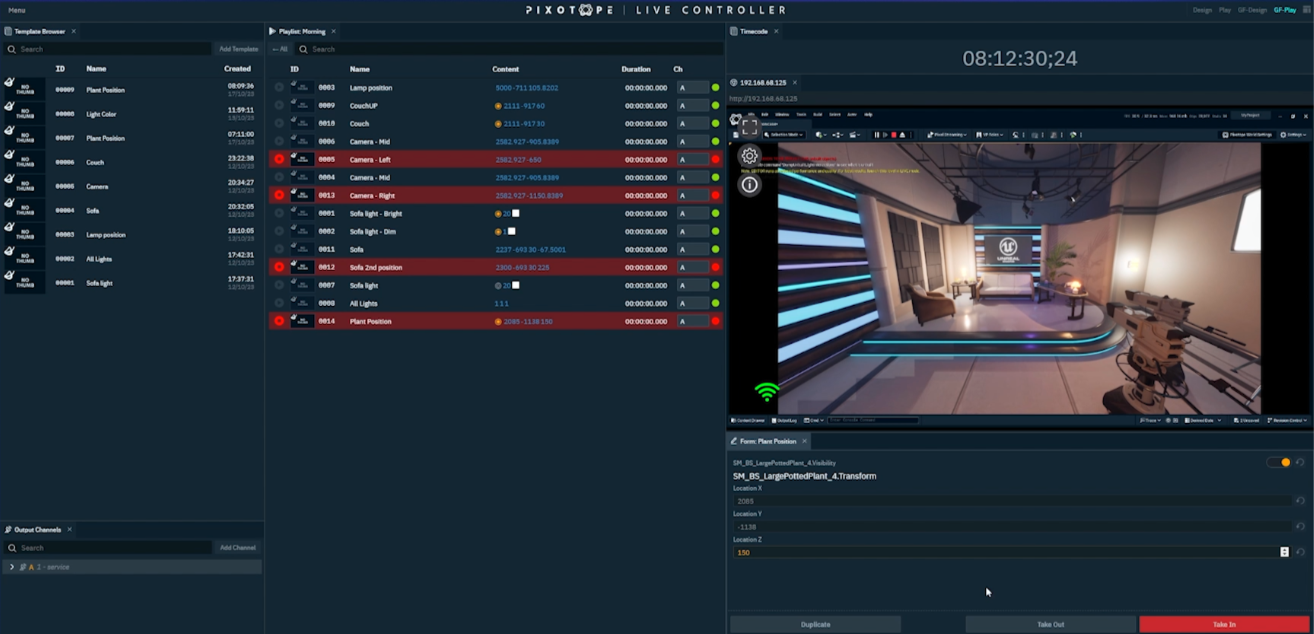Select the Timecode panel tab
Screen dimensions: 1314x634
[x=753, y=32]
